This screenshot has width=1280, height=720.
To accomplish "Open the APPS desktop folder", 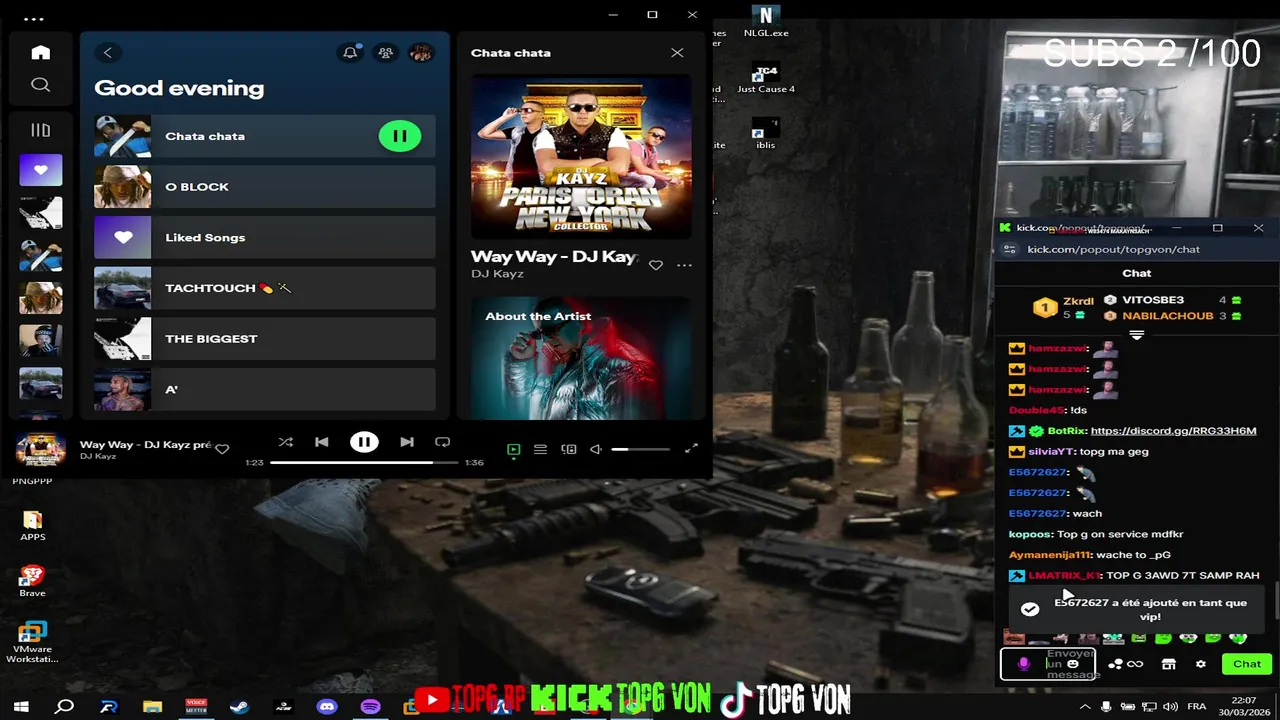I will 33,526.
